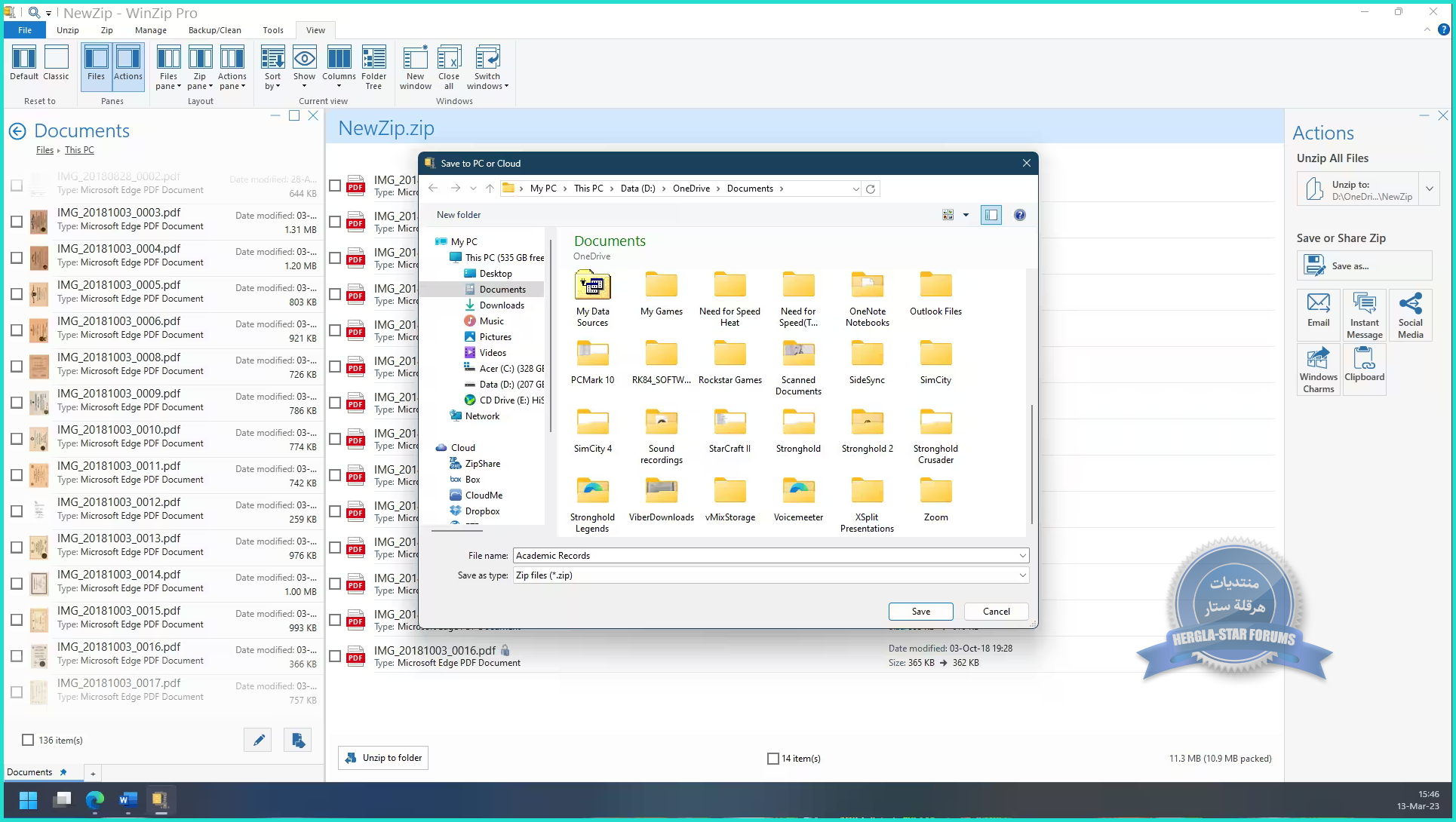Open Folder Tree view
Image resolution: width=1456 pixels, height=822 pixels.
click(x=373, y=67)
